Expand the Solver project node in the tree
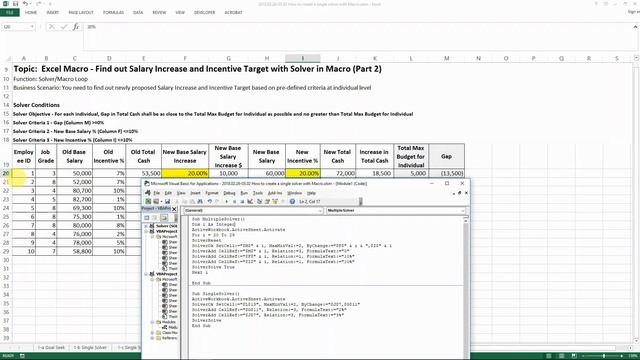 tap(146, 226)
